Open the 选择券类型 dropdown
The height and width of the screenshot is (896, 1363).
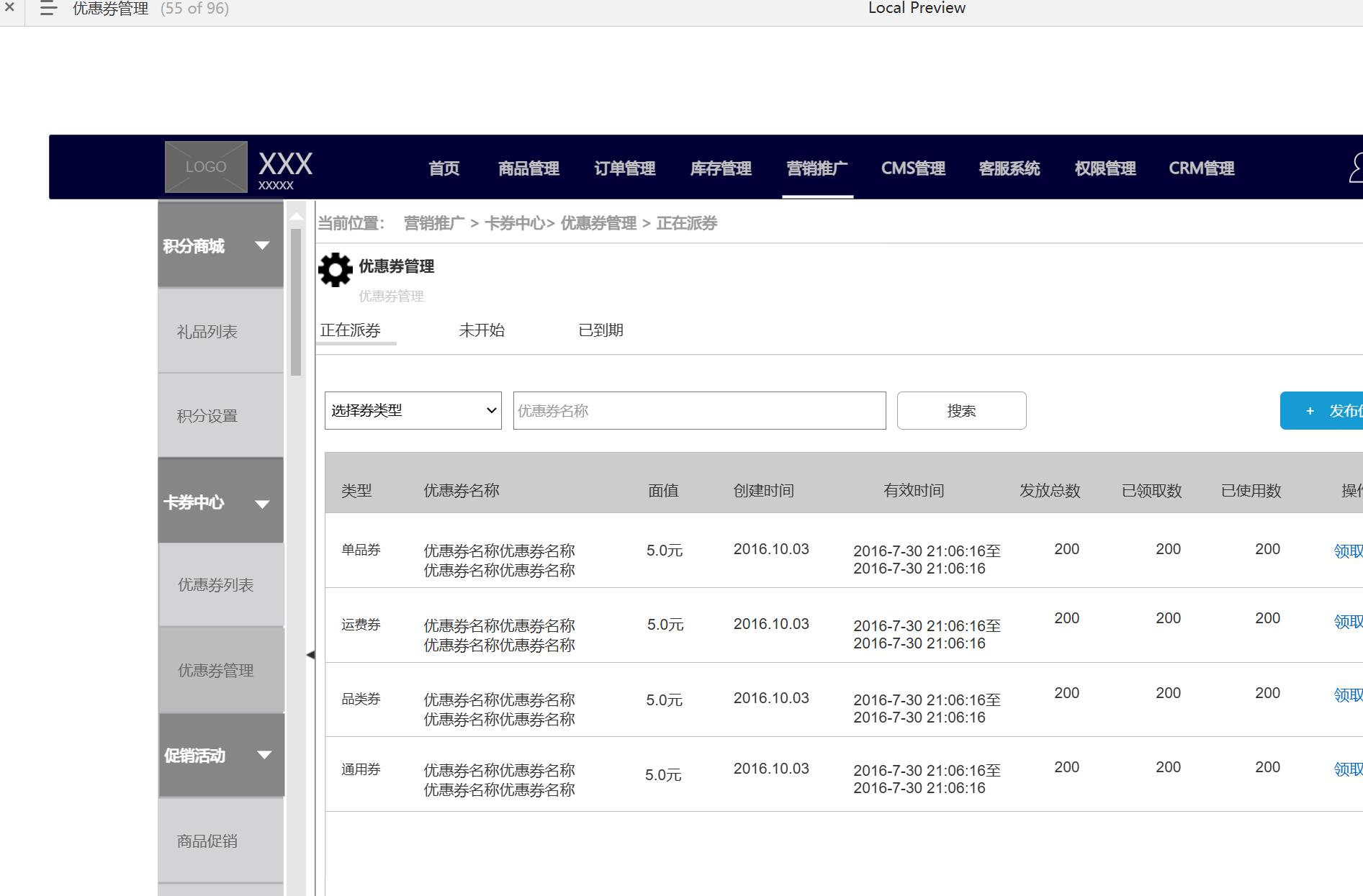point(413,411)
